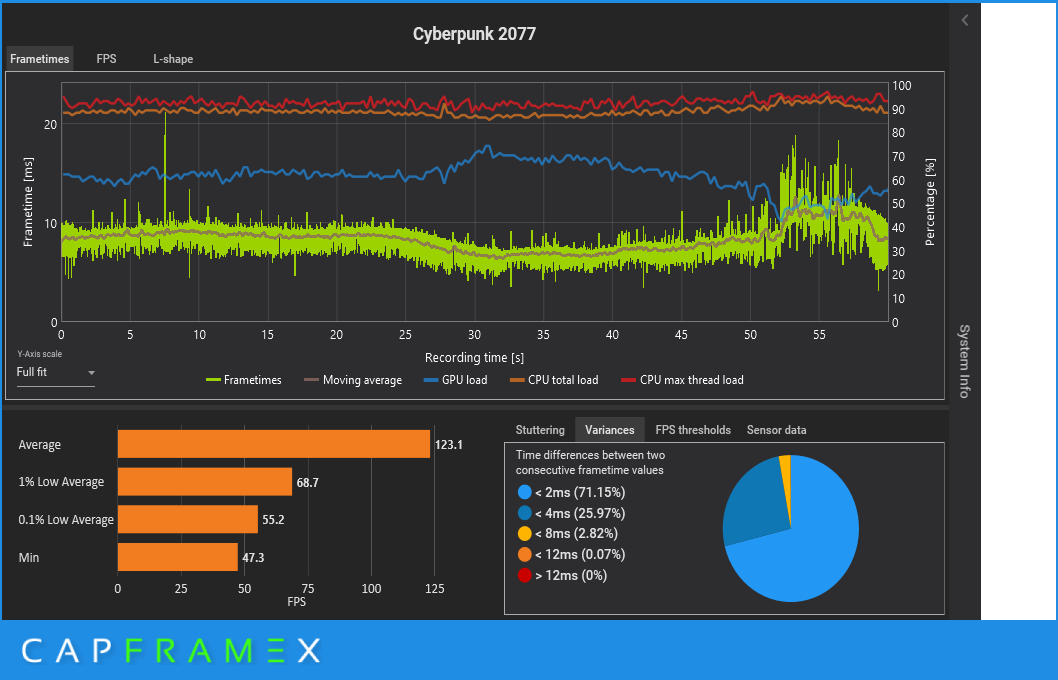Click the red > 12ms legend dot
This screenshot has height=680, width=1058.
click(524, 575)
